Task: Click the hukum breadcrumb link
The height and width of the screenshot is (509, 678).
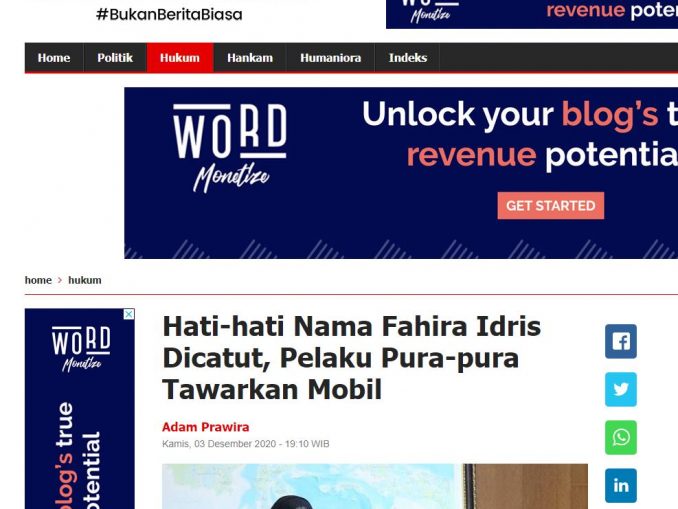Action: point(85,280)
